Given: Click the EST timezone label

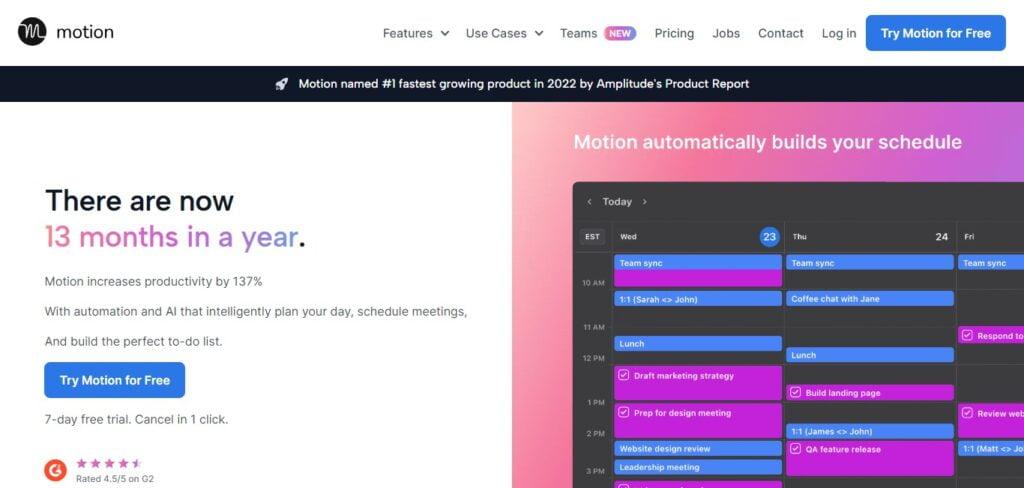Looking at the screenshot, I should click(592, 236).
